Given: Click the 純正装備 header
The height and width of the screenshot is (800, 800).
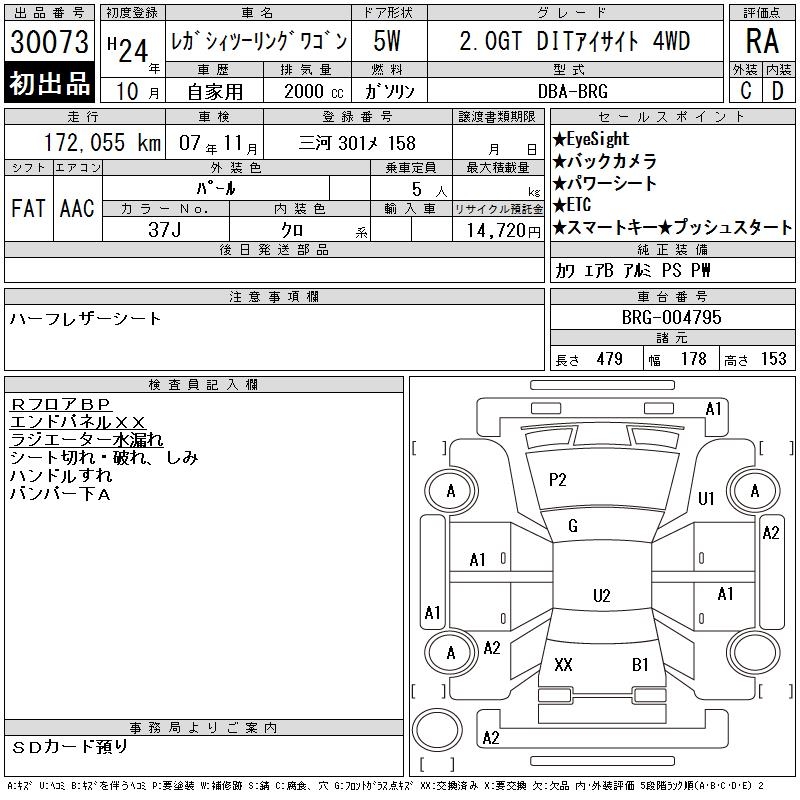Looking at the screenshot, I should [672, 250].
